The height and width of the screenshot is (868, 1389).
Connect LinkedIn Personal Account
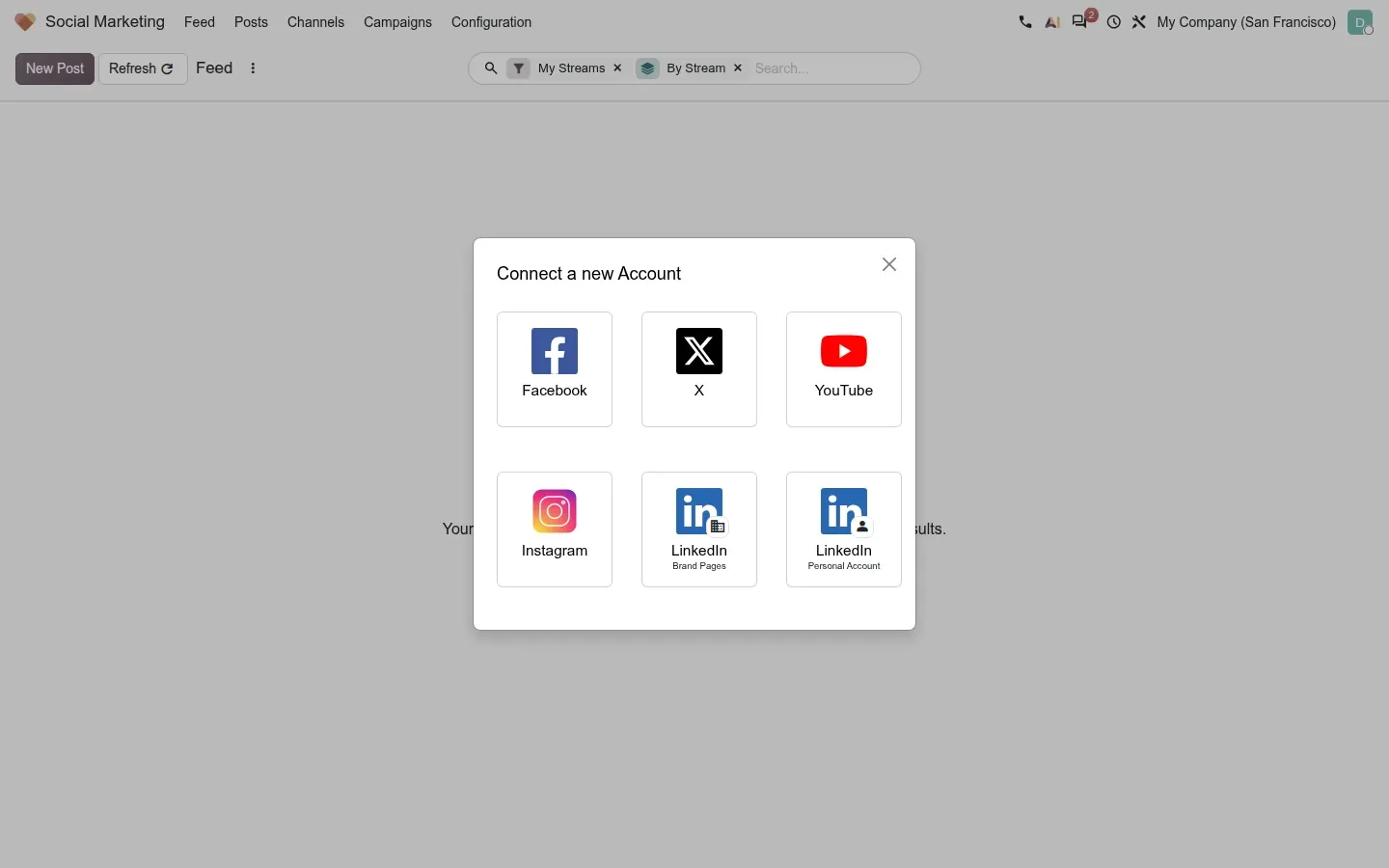(844, 529)
